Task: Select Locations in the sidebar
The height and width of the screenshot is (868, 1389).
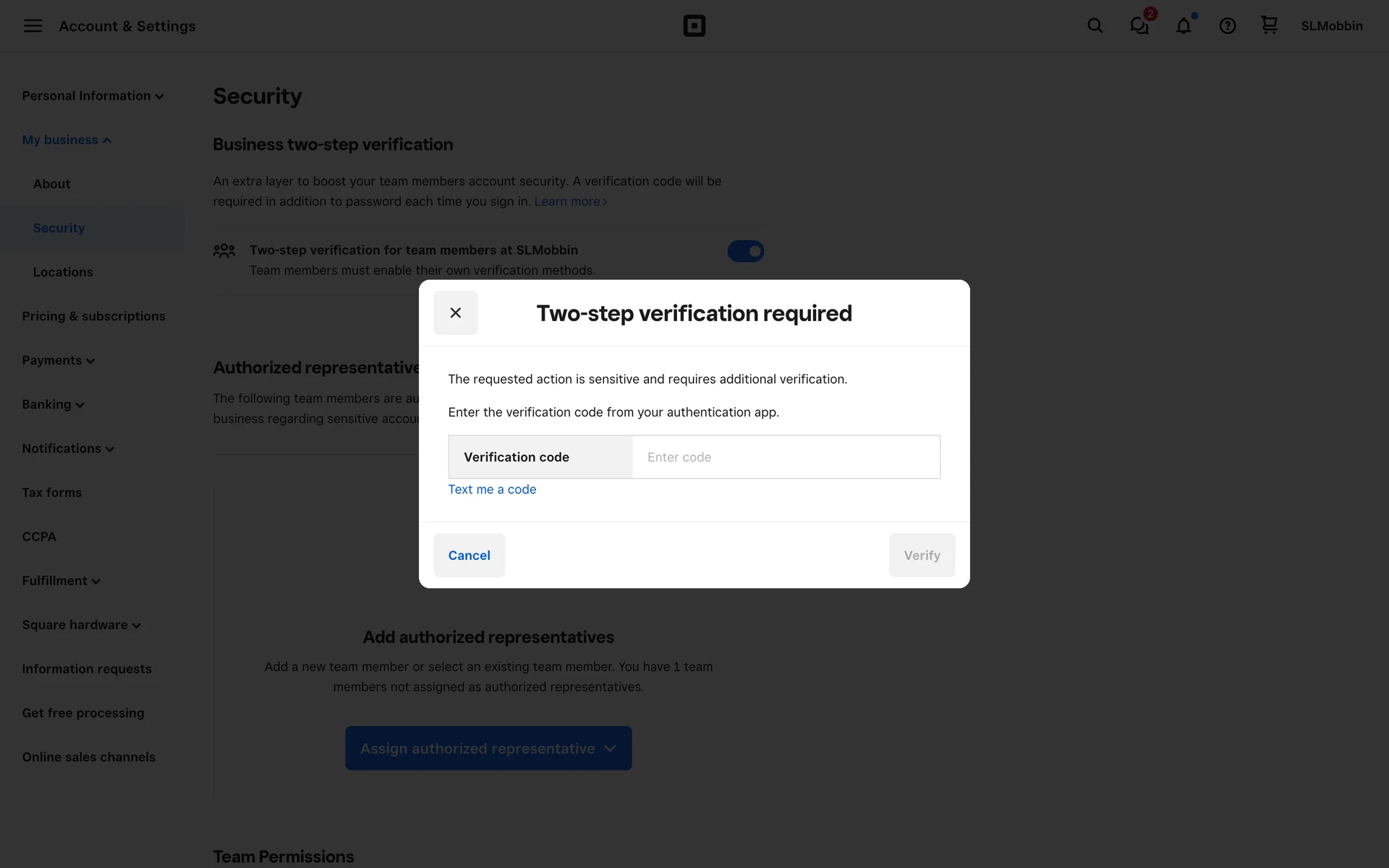Action: pyautogui.click(x=63, y=273)
